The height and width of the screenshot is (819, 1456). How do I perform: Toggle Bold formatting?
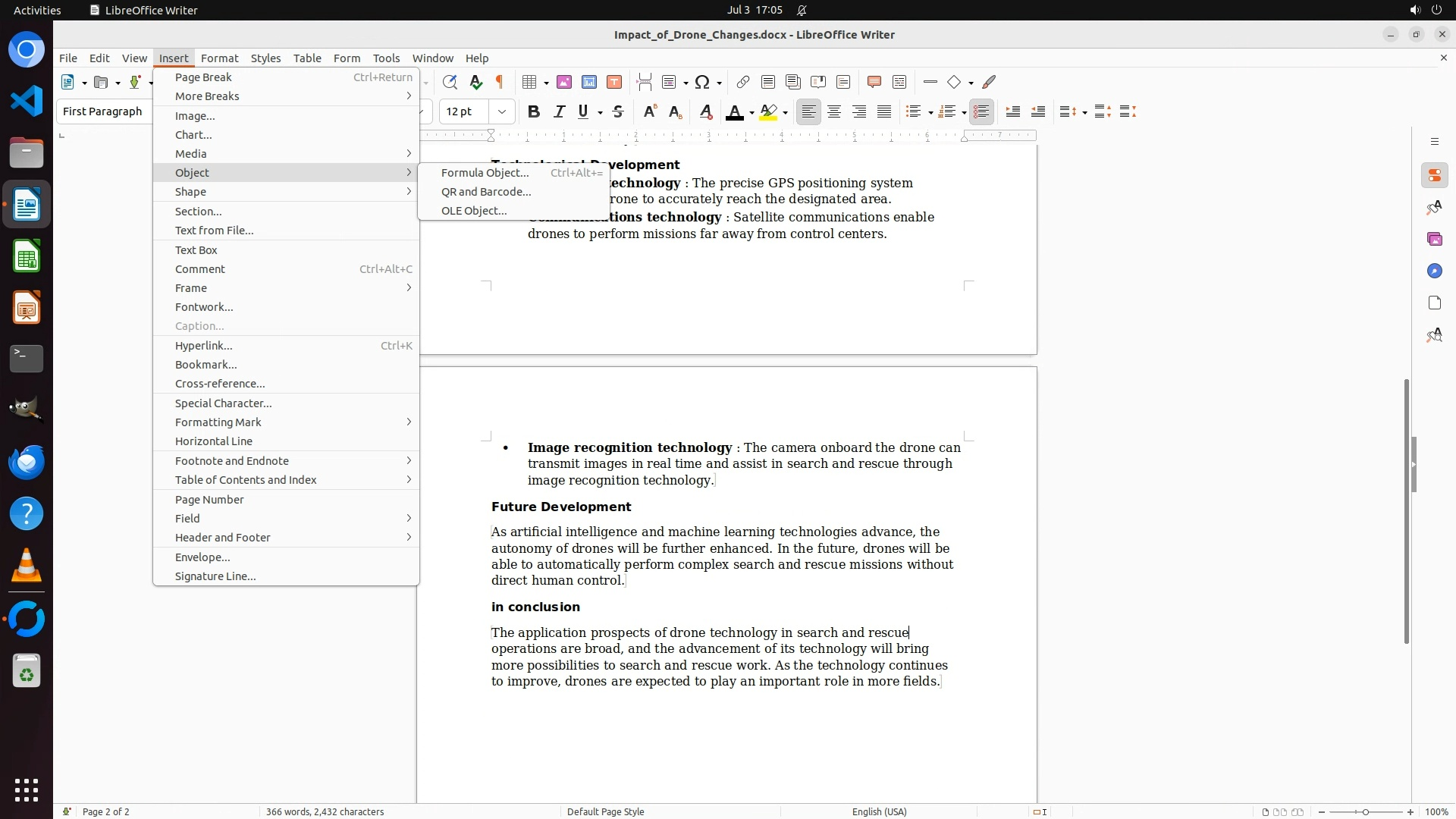[x=534, y=112]
